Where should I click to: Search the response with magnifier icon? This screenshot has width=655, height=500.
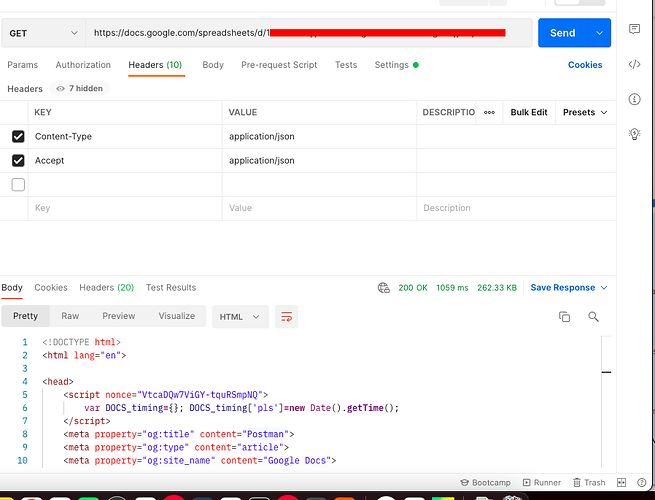593,317
